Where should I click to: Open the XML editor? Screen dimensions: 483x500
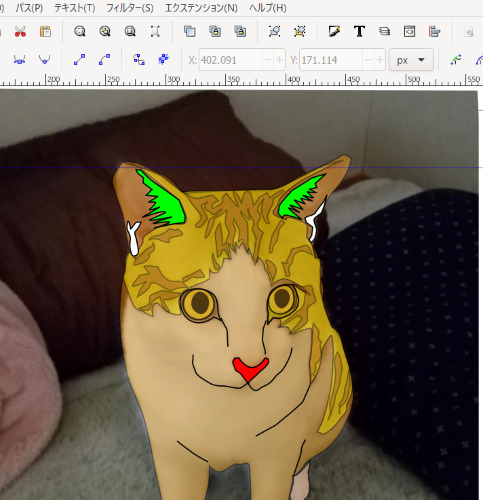click(409, 32)
